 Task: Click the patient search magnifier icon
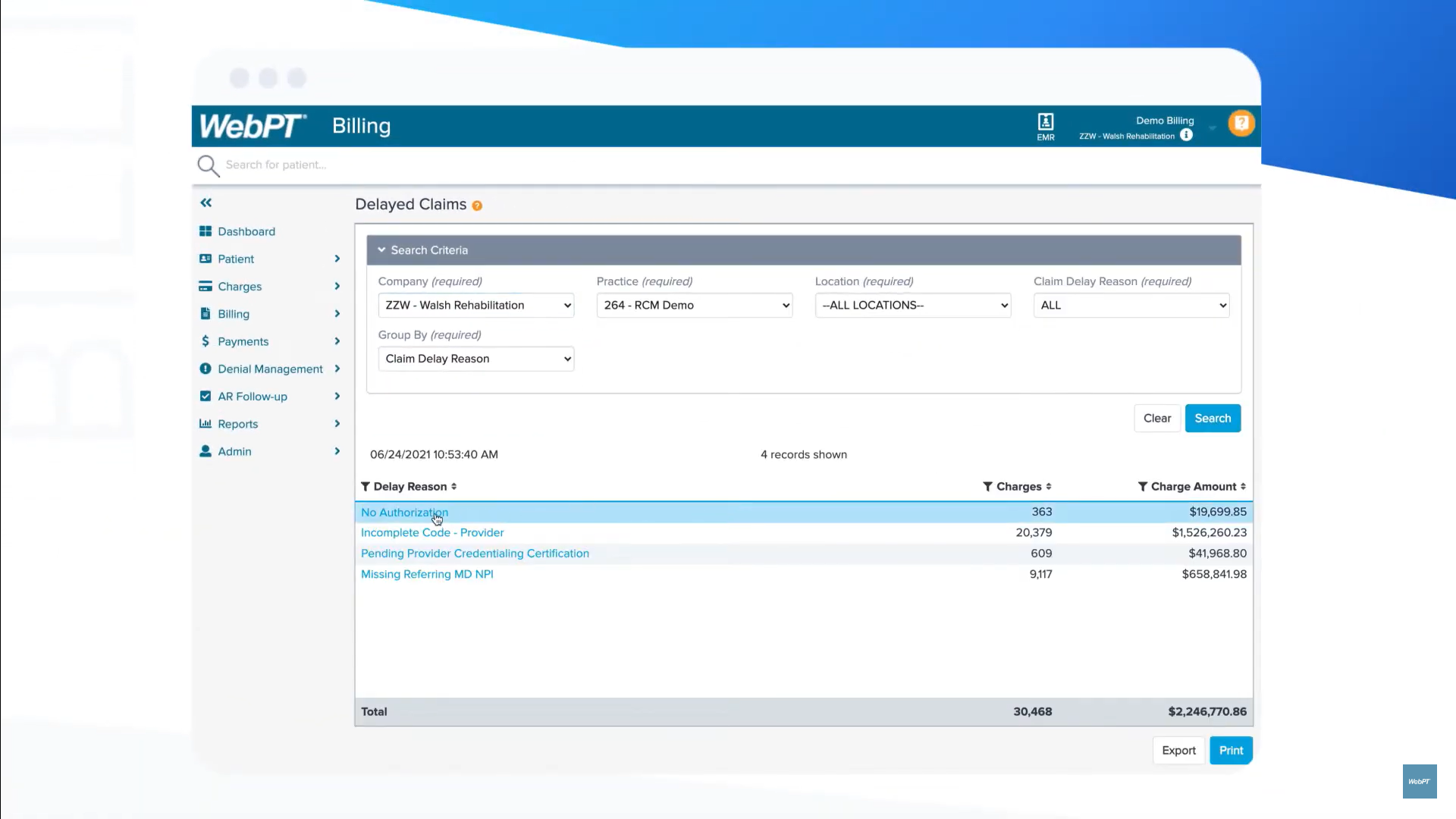[x=208, y=165]
